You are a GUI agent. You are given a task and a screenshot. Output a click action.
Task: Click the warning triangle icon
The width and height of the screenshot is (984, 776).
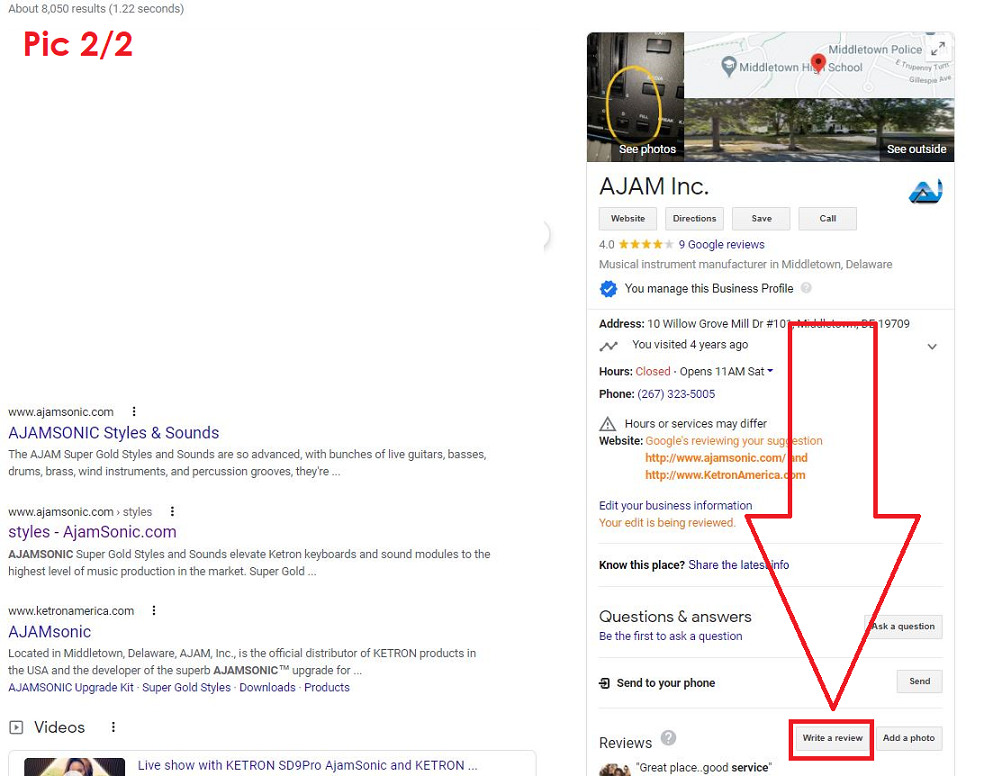pos(607,423)
